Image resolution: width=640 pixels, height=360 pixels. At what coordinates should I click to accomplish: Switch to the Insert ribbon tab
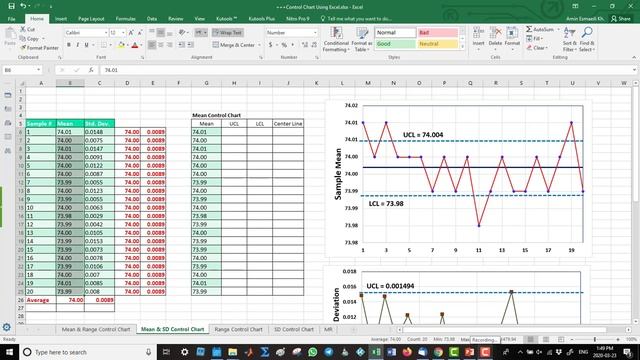click(x=61, y=19)
